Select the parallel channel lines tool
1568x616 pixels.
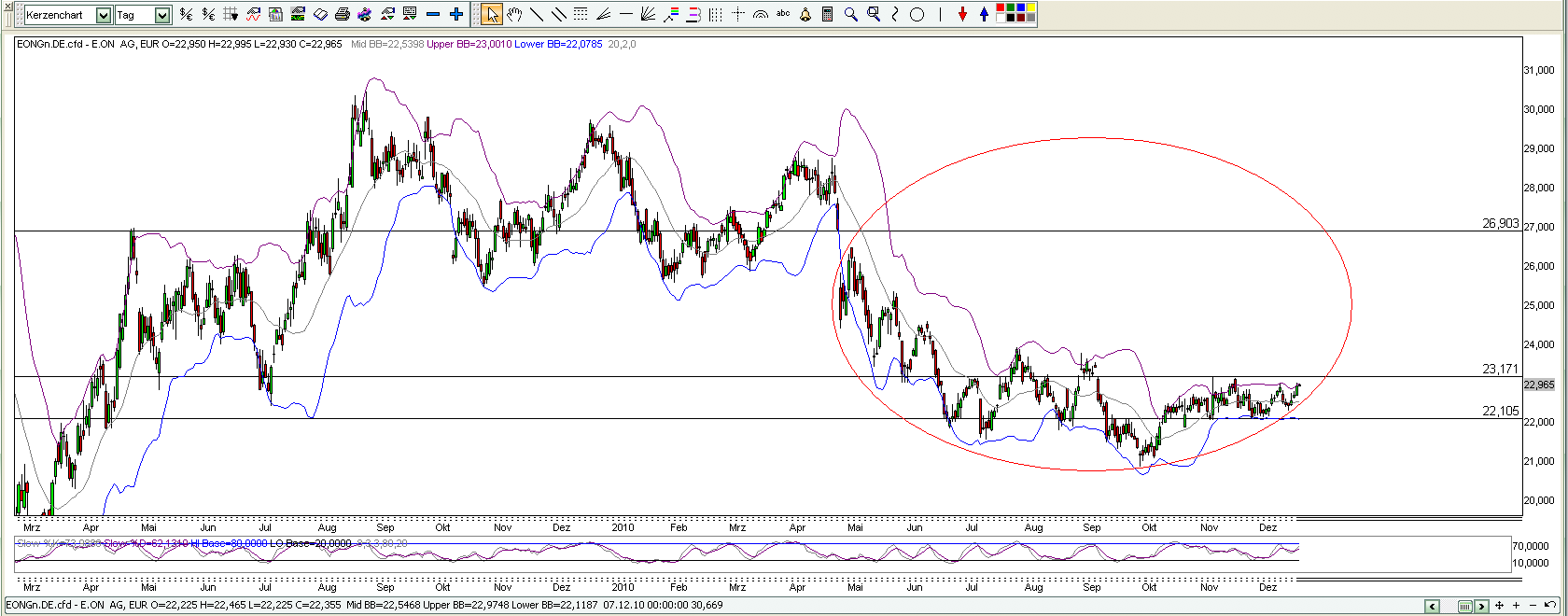[x=559, y=14]
